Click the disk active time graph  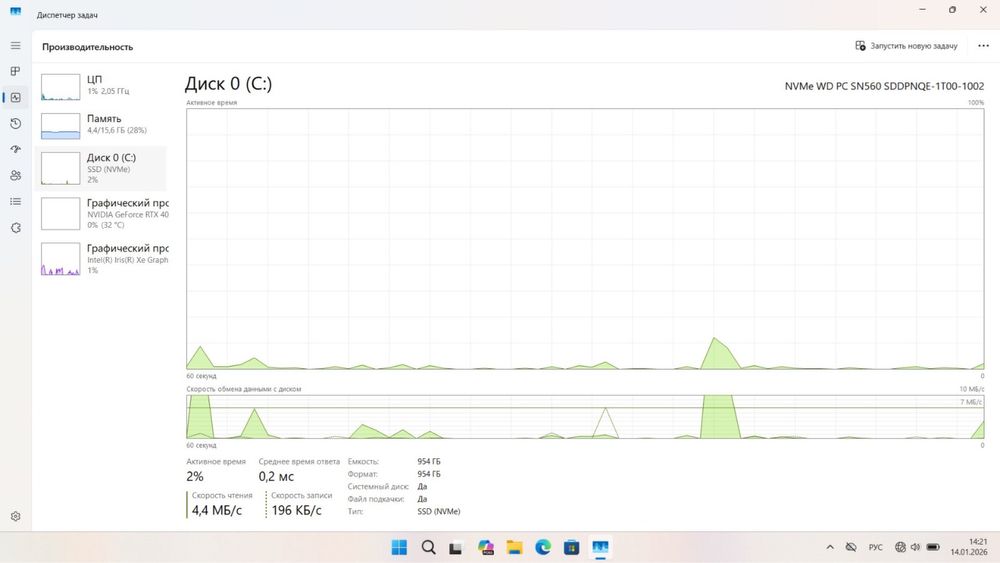click(585, 238)
